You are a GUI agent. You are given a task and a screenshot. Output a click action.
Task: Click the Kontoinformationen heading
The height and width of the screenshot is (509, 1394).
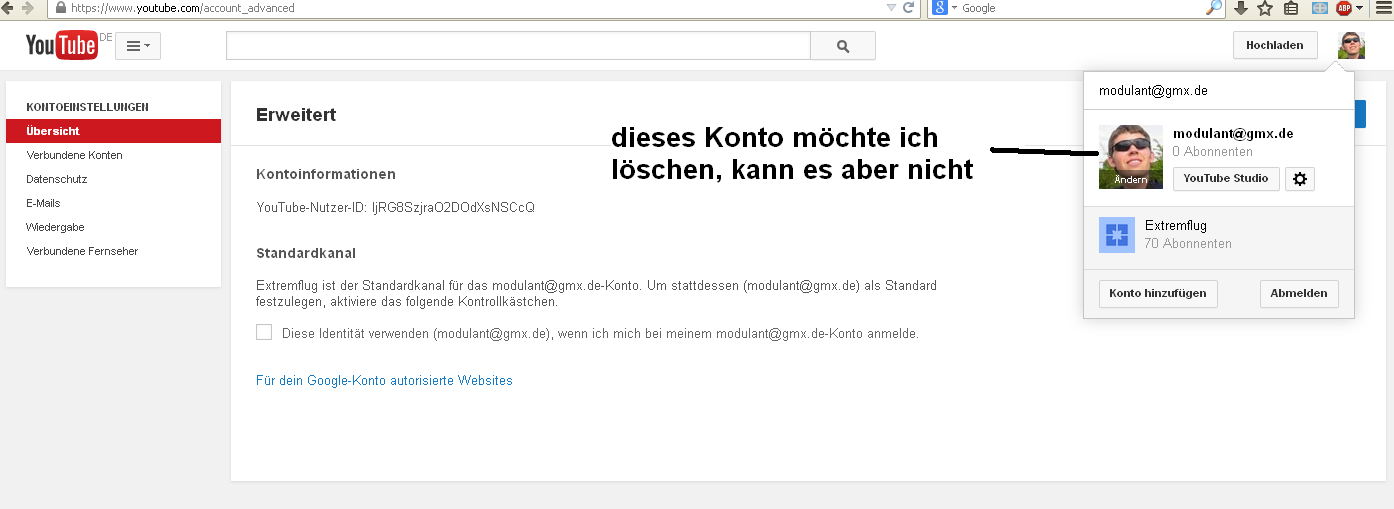coord(326,174)
